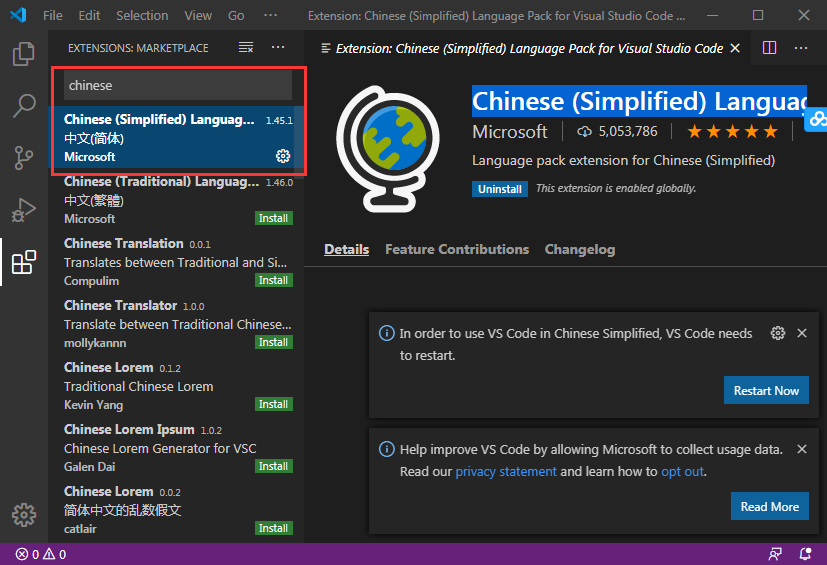The height and width of the screenshot is (565, 827).
Task: Close the Chinese Language Pack extension tab
Action: [x=735, y=49]
